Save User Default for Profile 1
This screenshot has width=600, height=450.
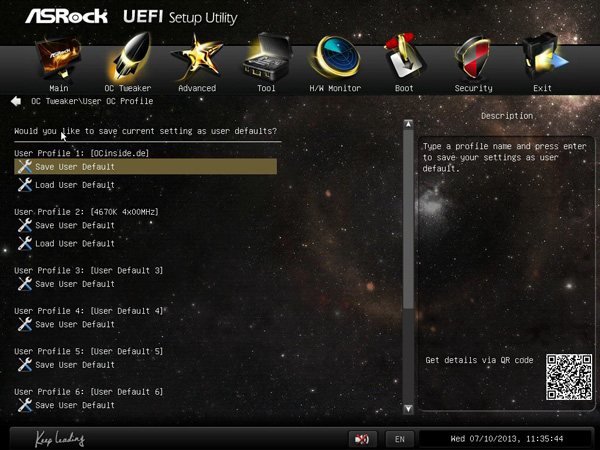click(145, 167)
